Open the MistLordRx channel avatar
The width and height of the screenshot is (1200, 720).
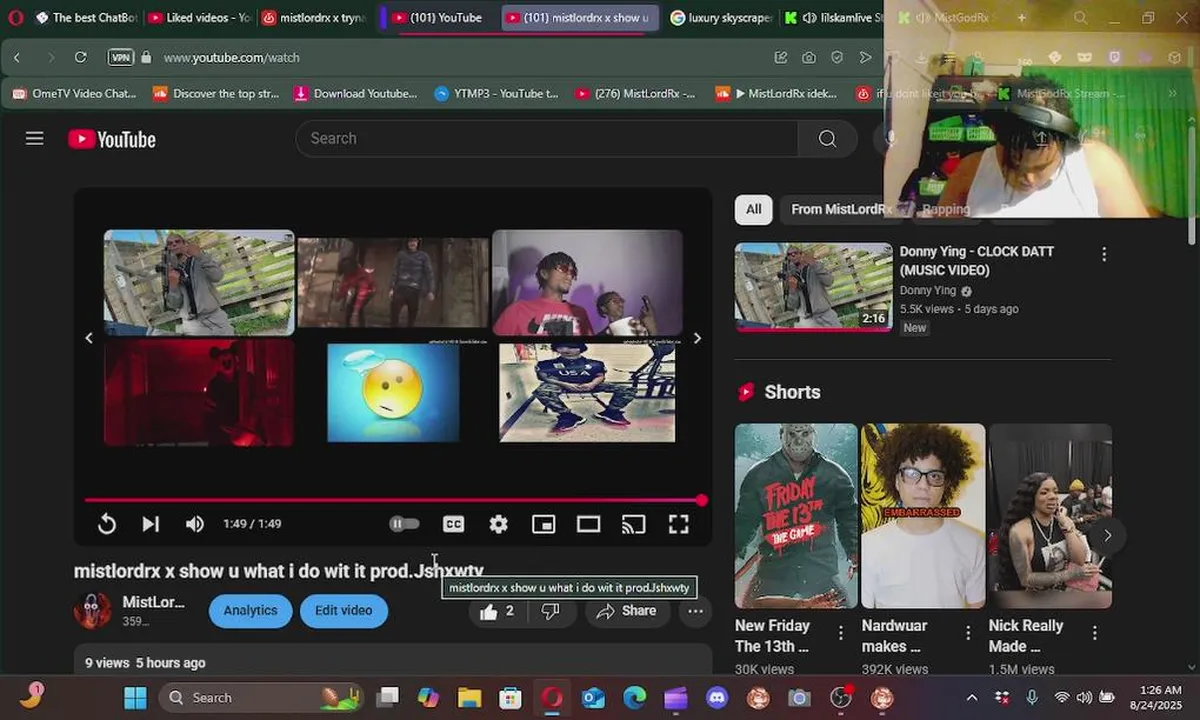pyautogui.click(x=93, y=610)
